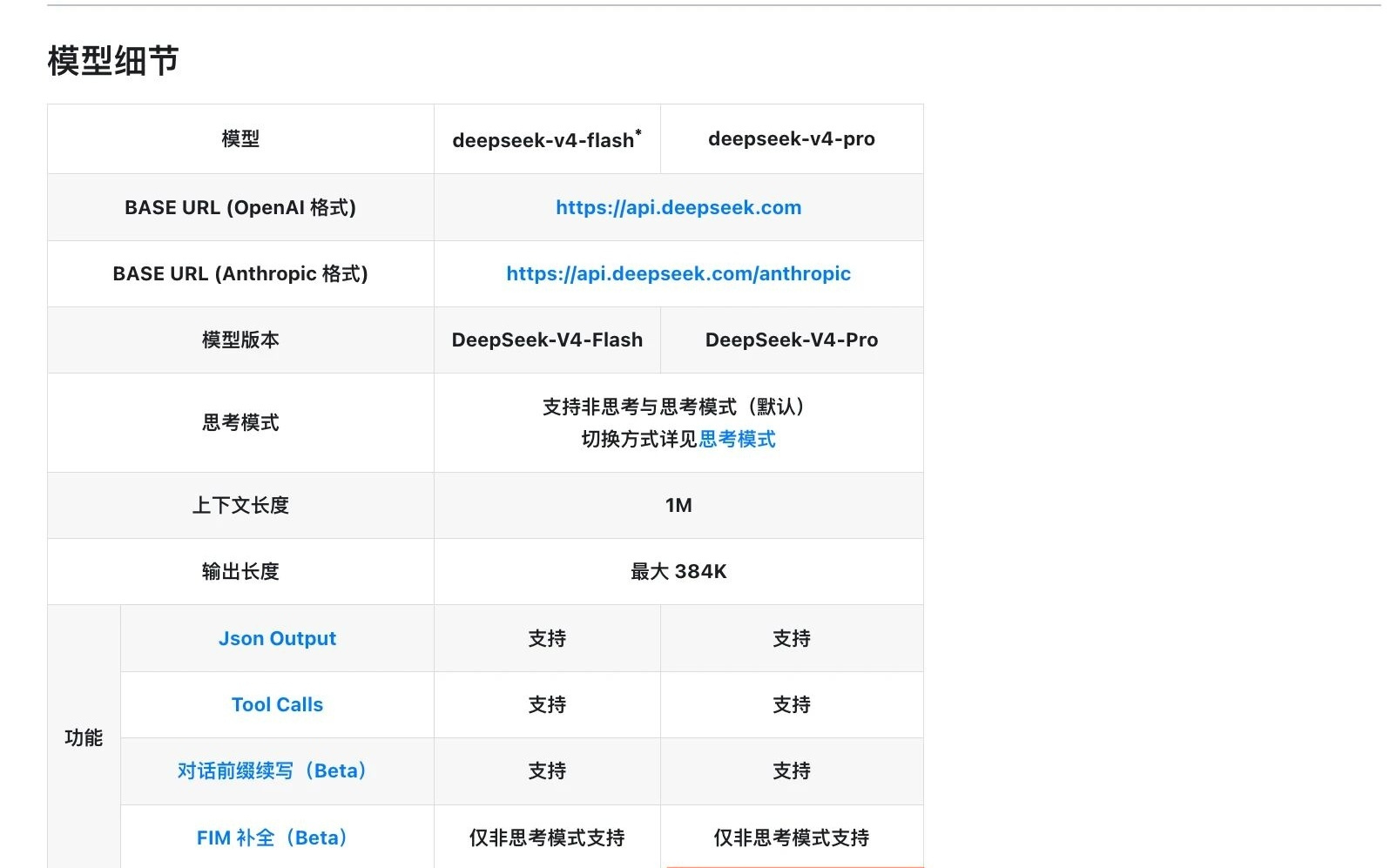
Task: Click the 上下文长度 row label
Action: pyautogui.click(x=240, y=506)
